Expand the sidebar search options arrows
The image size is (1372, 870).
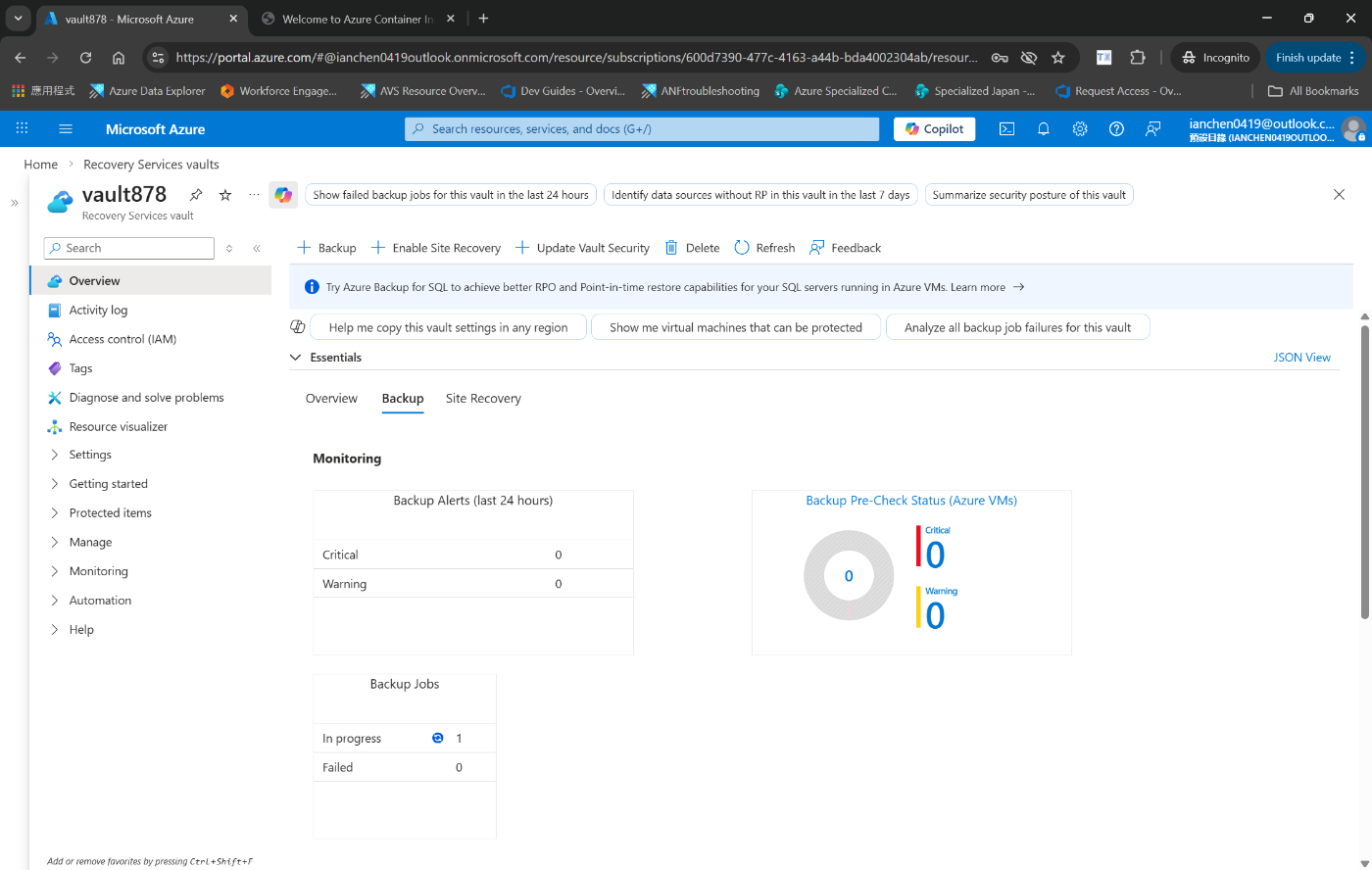(x=229, y=249)
